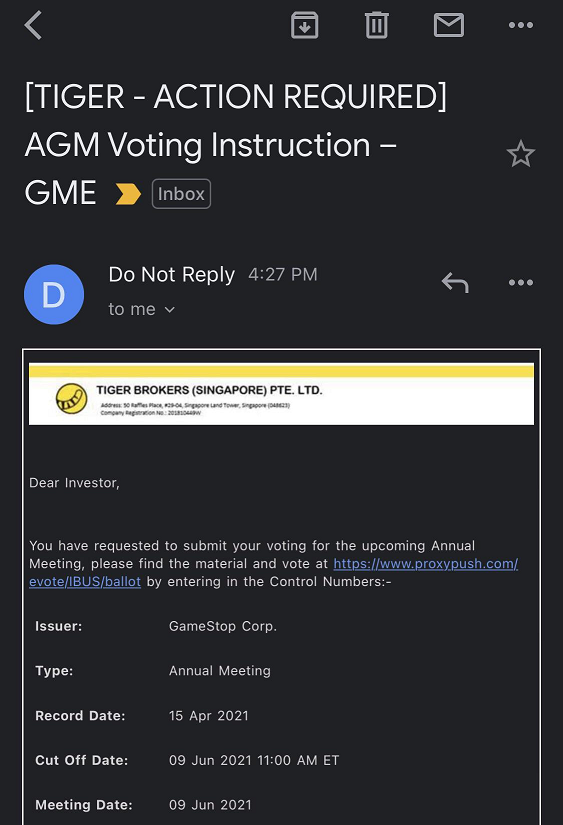Open message options beside reply arrow
Viewport: 563px width, 825px height.
[x=521, y=283]
